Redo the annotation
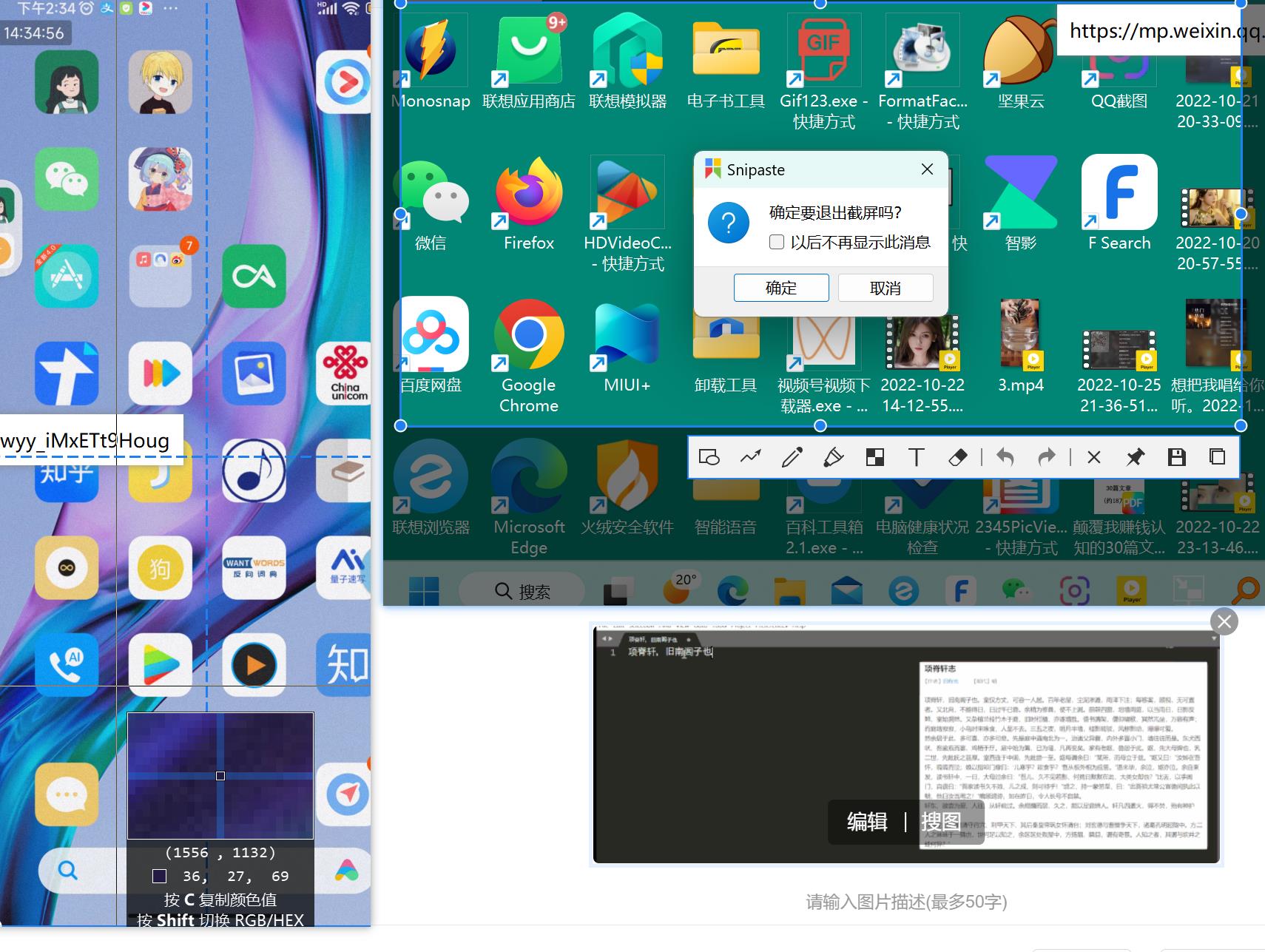 point(1046,457)
